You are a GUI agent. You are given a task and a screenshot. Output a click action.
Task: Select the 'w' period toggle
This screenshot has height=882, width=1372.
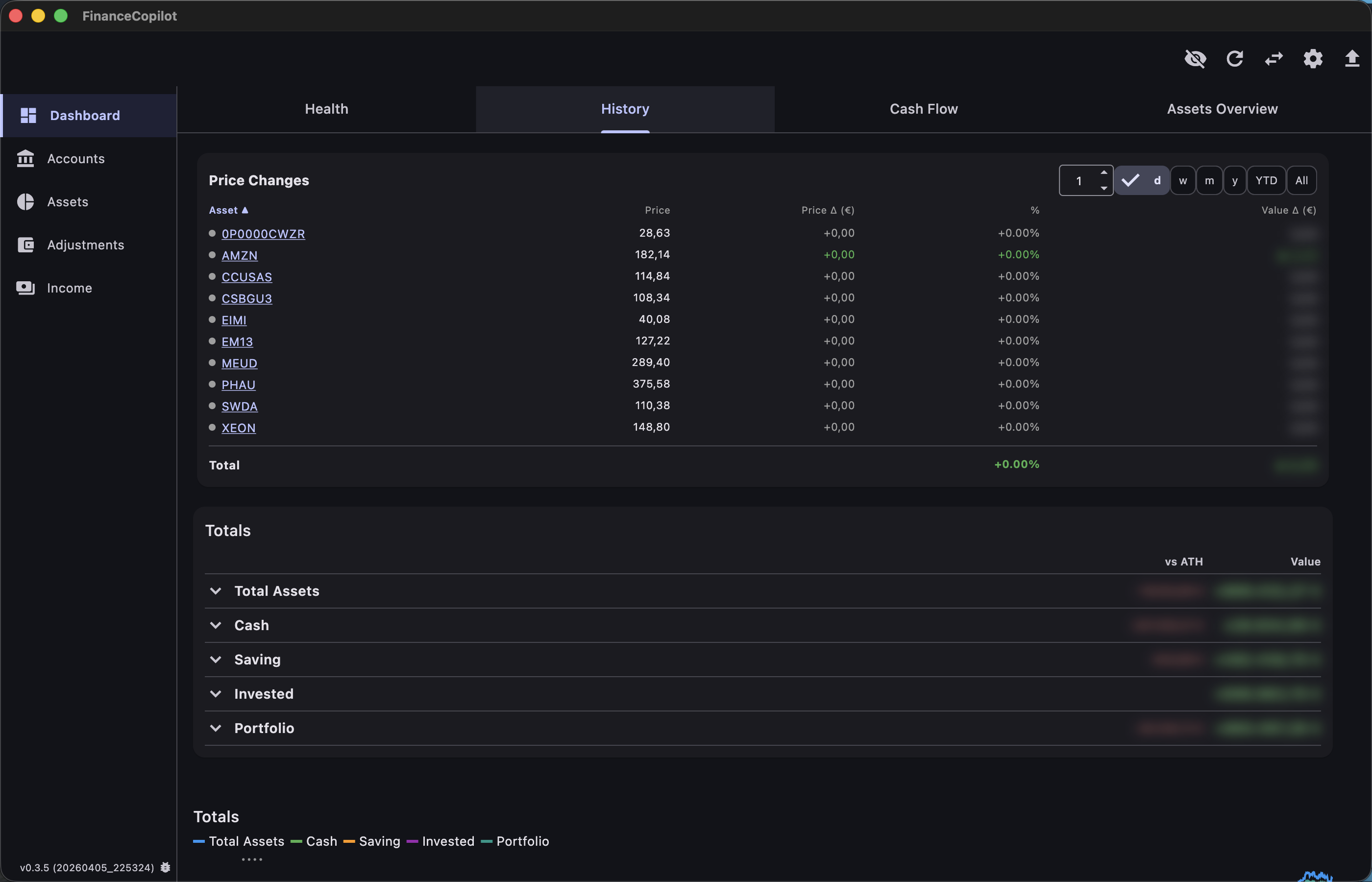pos(1183,180)
